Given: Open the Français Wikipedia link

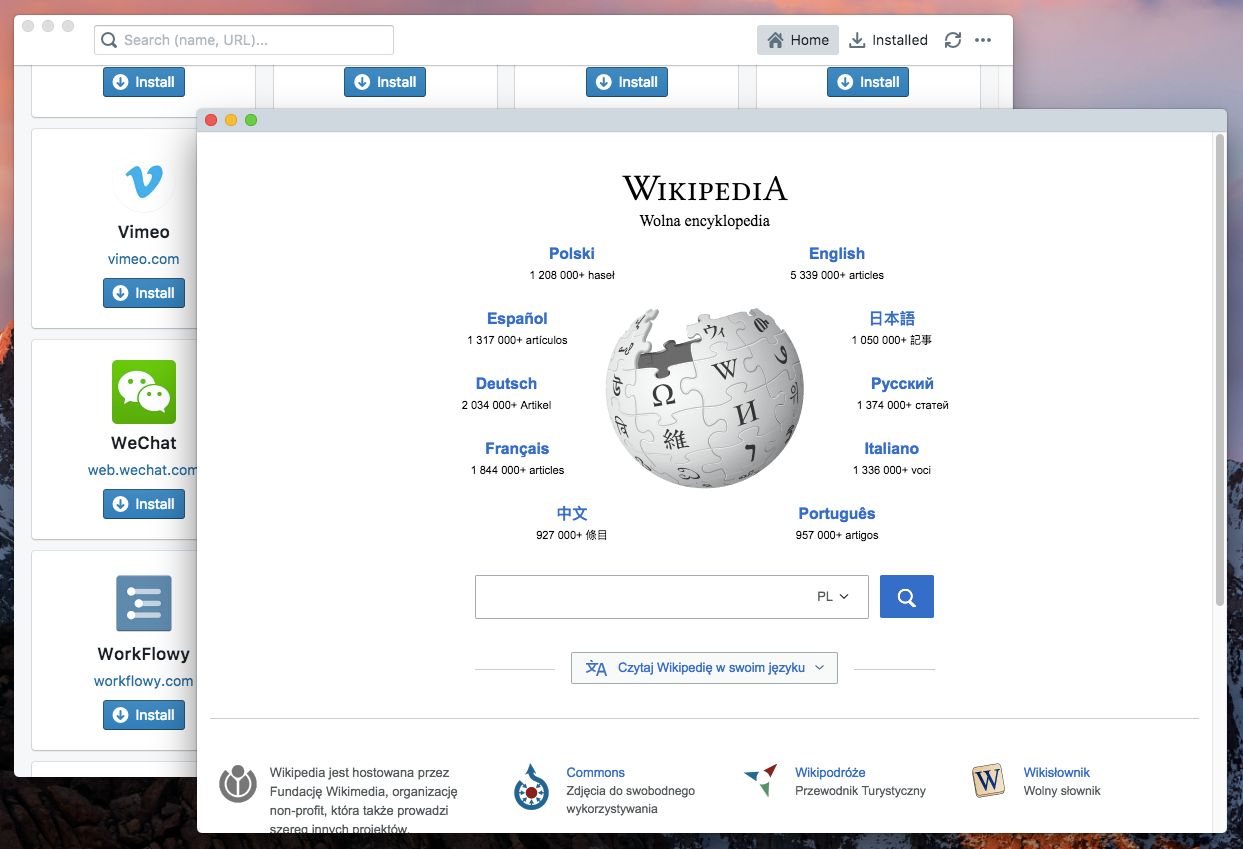Looking at the screenshot, I should click(517, 449).
